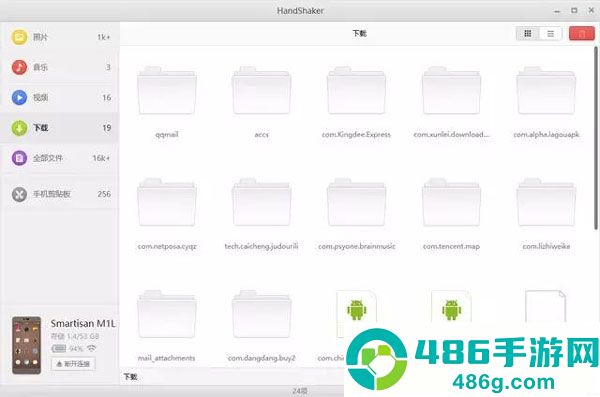Minimize the HandShaker window

(557, 11)
